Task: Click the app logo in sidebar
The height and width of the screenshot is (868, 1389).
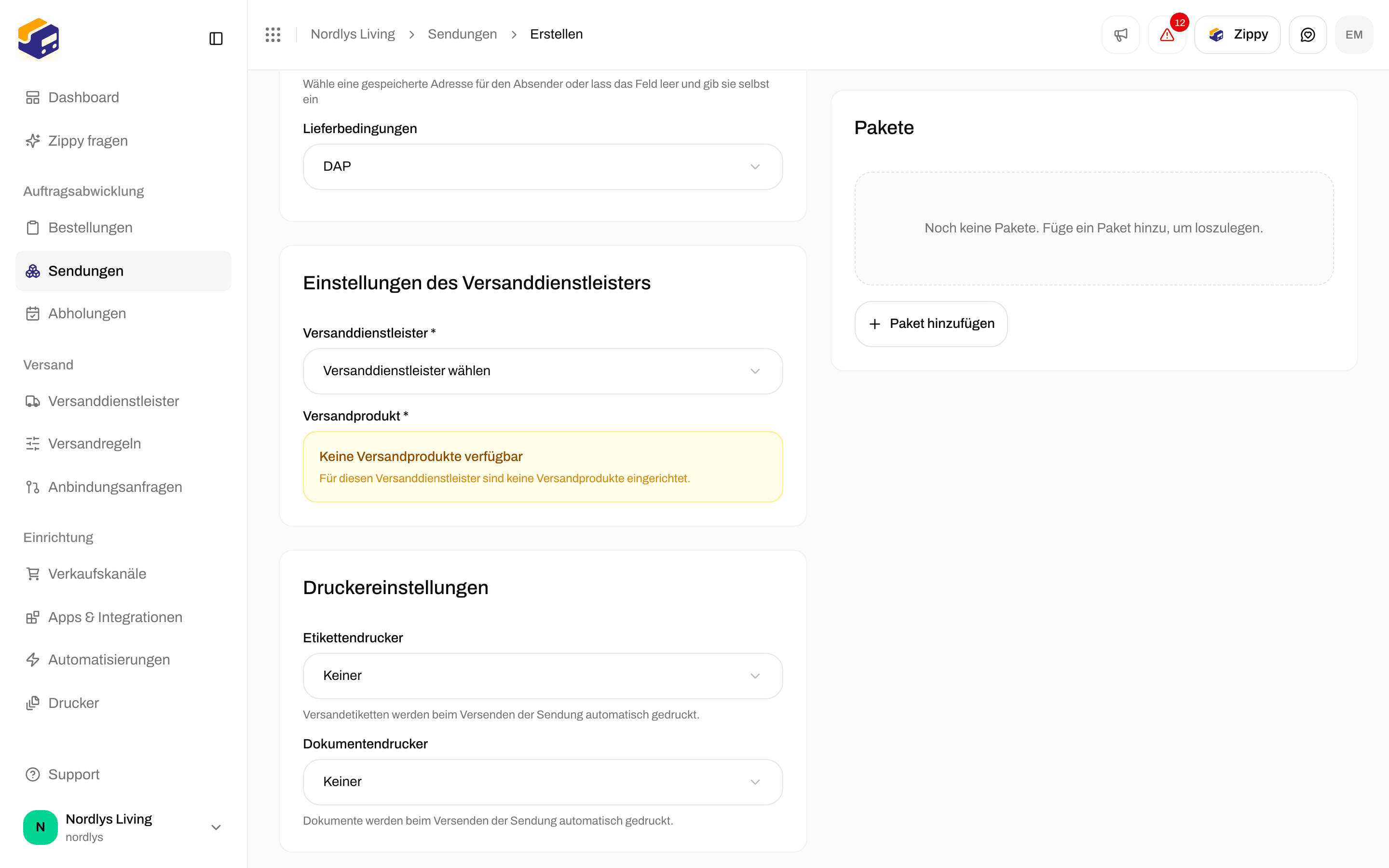Action: [39, 39]
